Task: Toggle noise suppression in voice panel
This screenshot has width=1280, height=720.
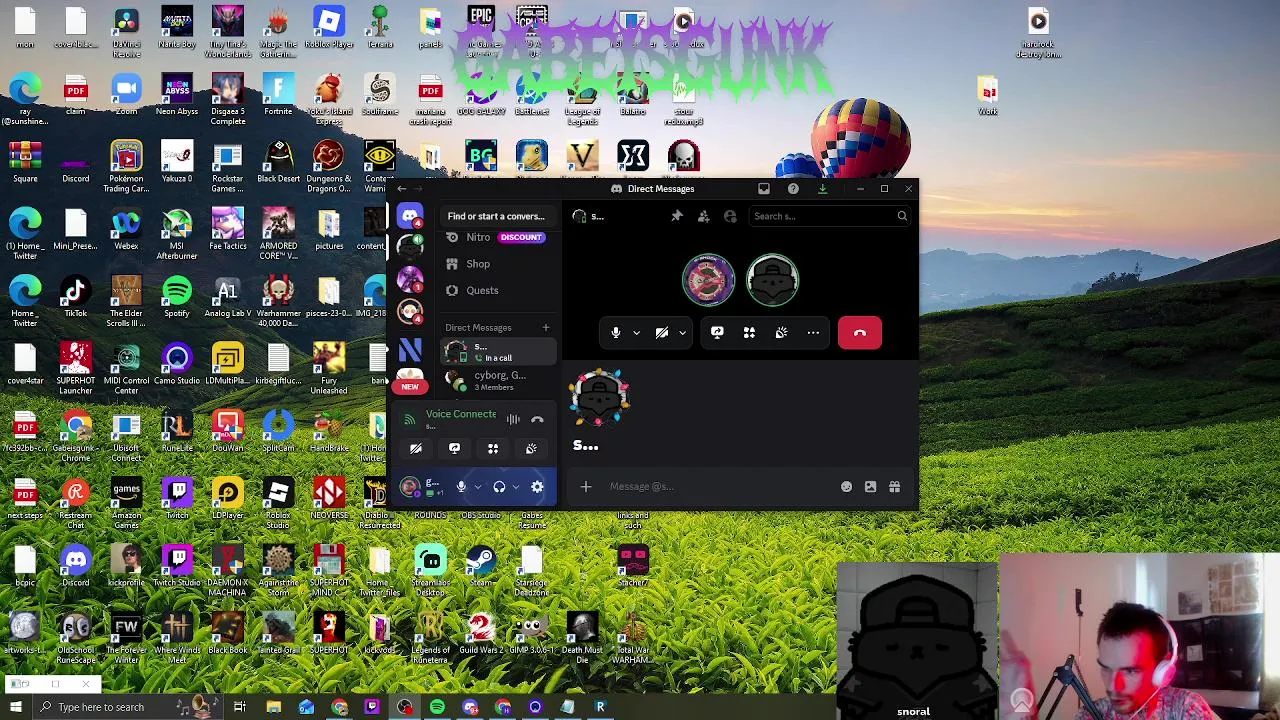Action: [513, 420]
